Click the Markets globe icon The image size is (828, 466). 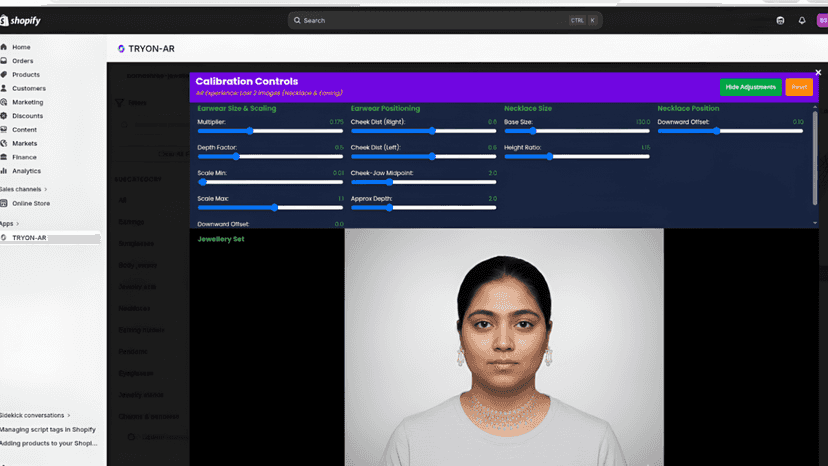click(4, 143)
